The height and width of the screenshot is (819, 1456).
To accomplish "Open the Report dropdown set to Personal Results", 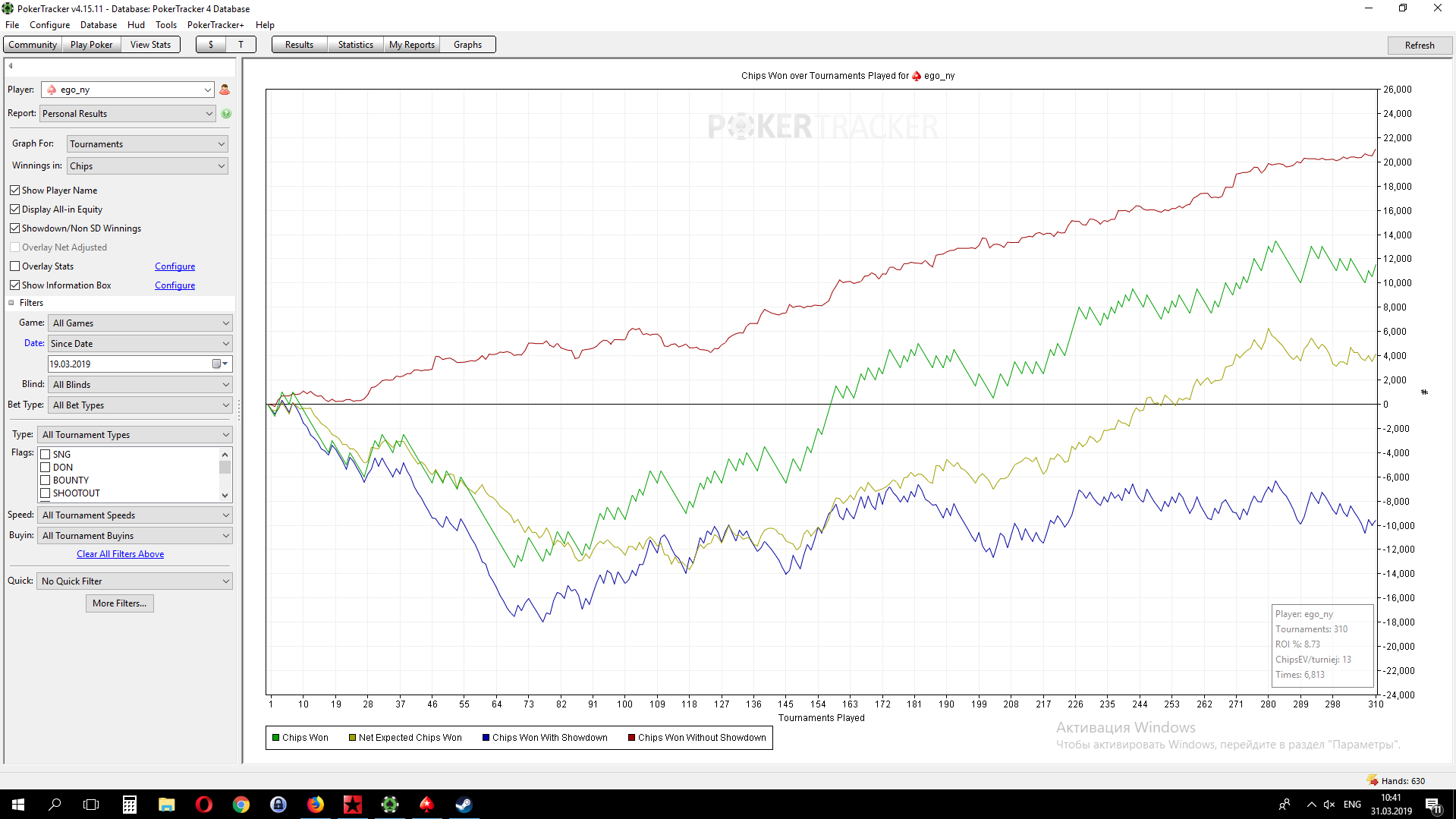I will coord(127,114).
